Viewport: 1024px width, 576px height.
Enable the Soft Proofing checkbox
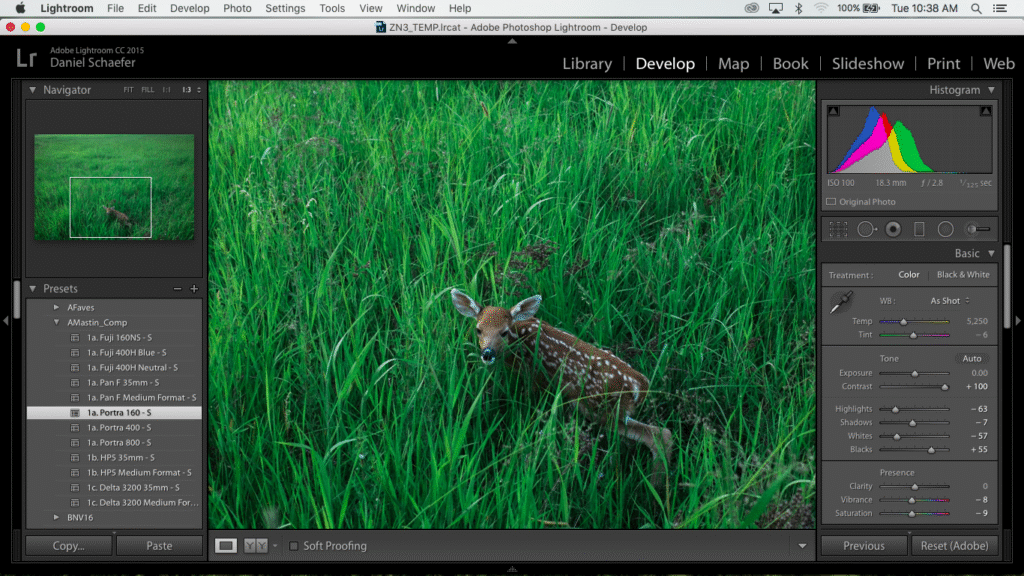(293, 546)
